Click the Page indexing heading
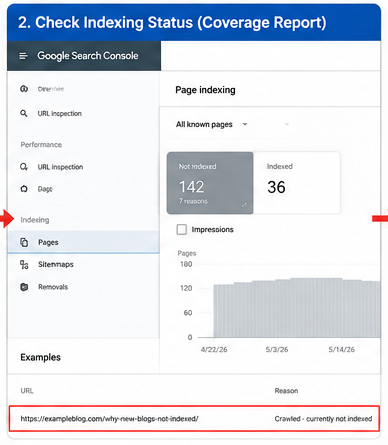The height and width of the screenshot is (445, 388). (205, 90)
